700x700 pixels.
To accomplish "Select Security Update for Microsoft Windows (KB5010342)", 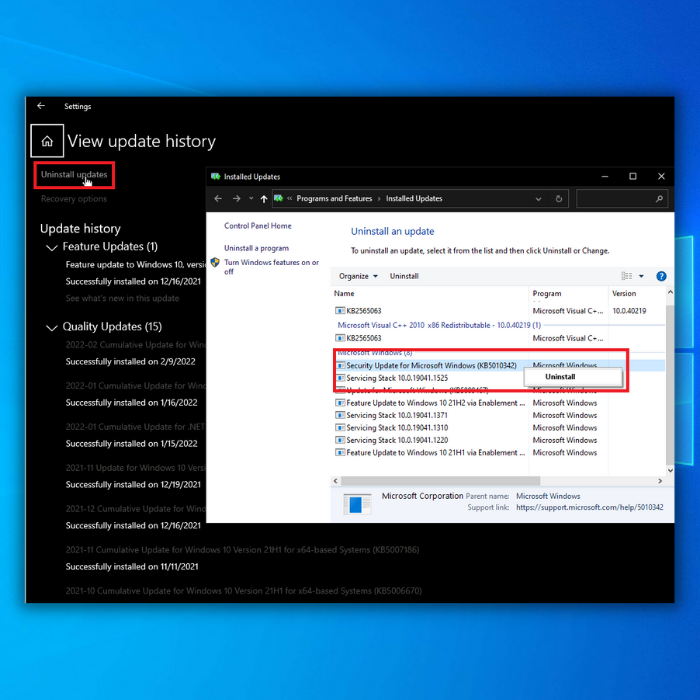I will pos(431,366).
